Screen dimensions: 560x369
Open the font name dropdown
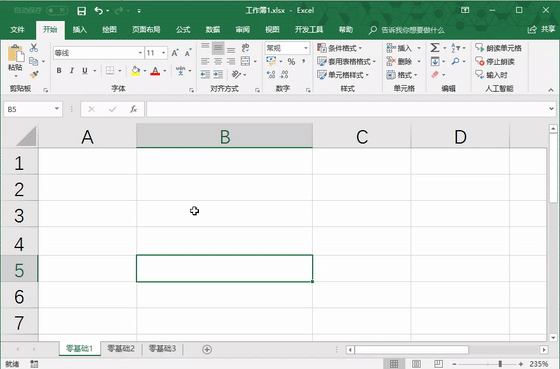(140, 53)
